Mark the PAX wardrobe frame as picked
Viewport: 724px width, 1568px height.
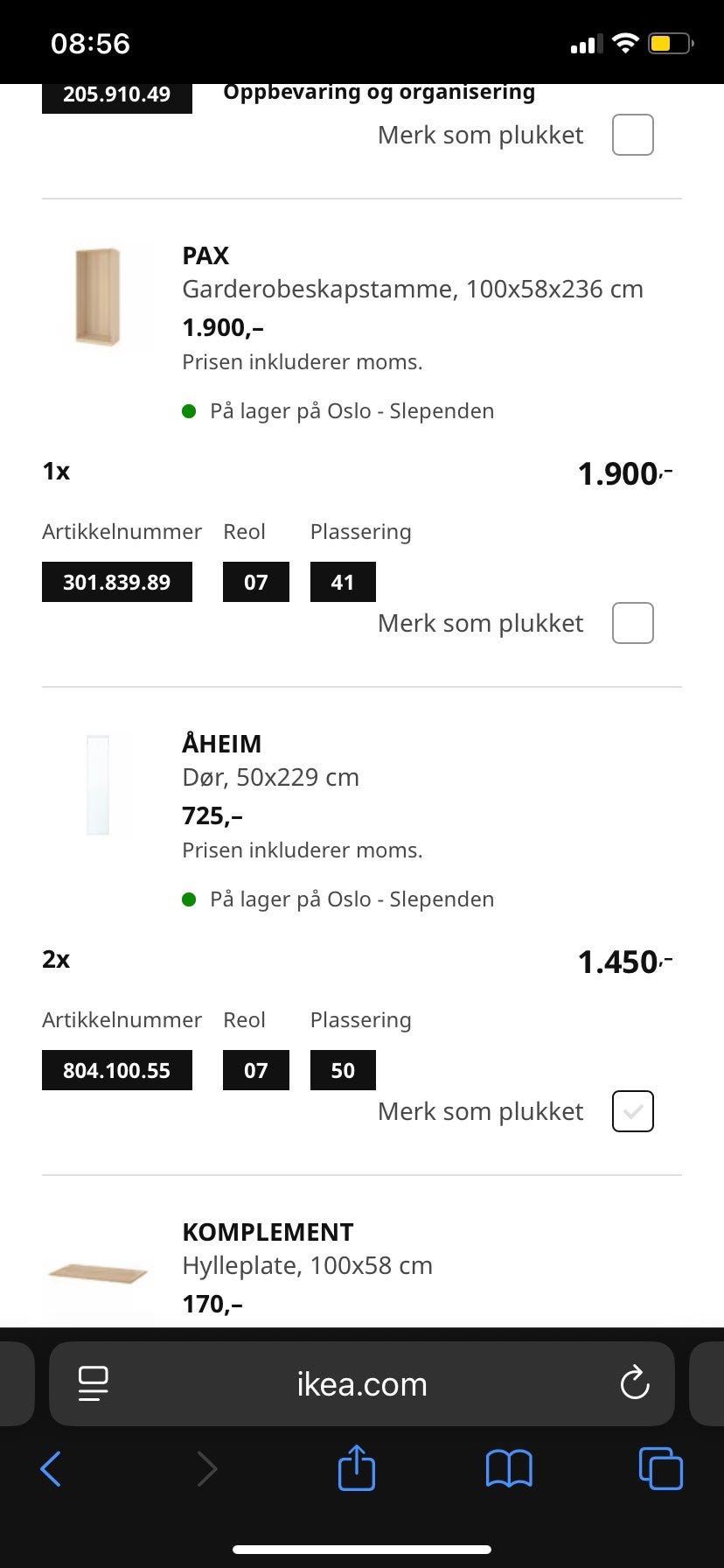coord(632,623)
